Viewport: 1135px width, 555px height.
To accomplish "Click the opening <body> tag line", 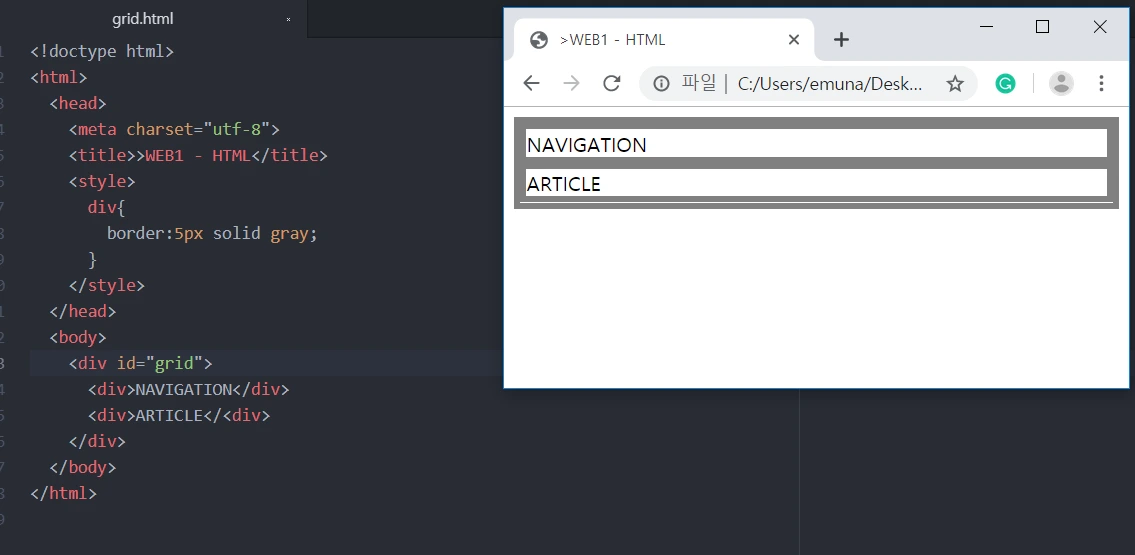I will [x=78, y=337].
